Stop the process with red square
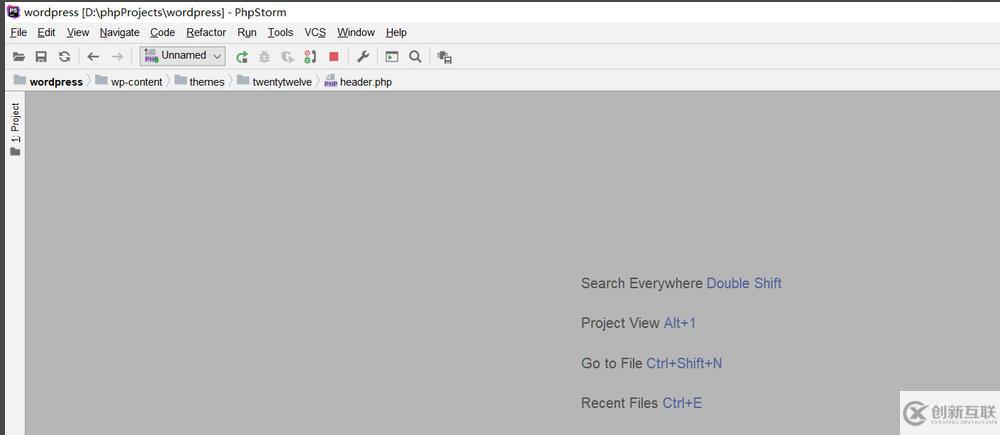Image resolution: width=1000 pixels, height=435 pixels. [x=334, y=57]
